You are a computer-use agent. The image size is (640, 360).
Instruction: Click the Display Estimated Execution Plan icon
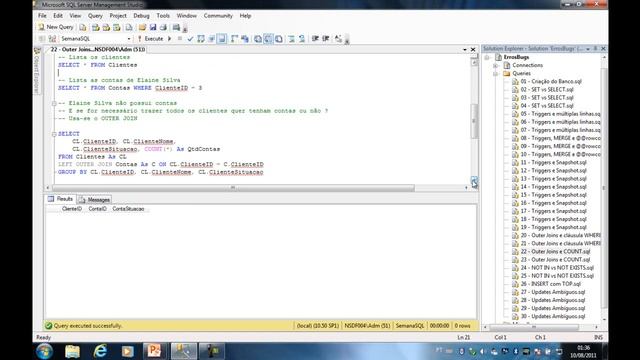(201, 39)
